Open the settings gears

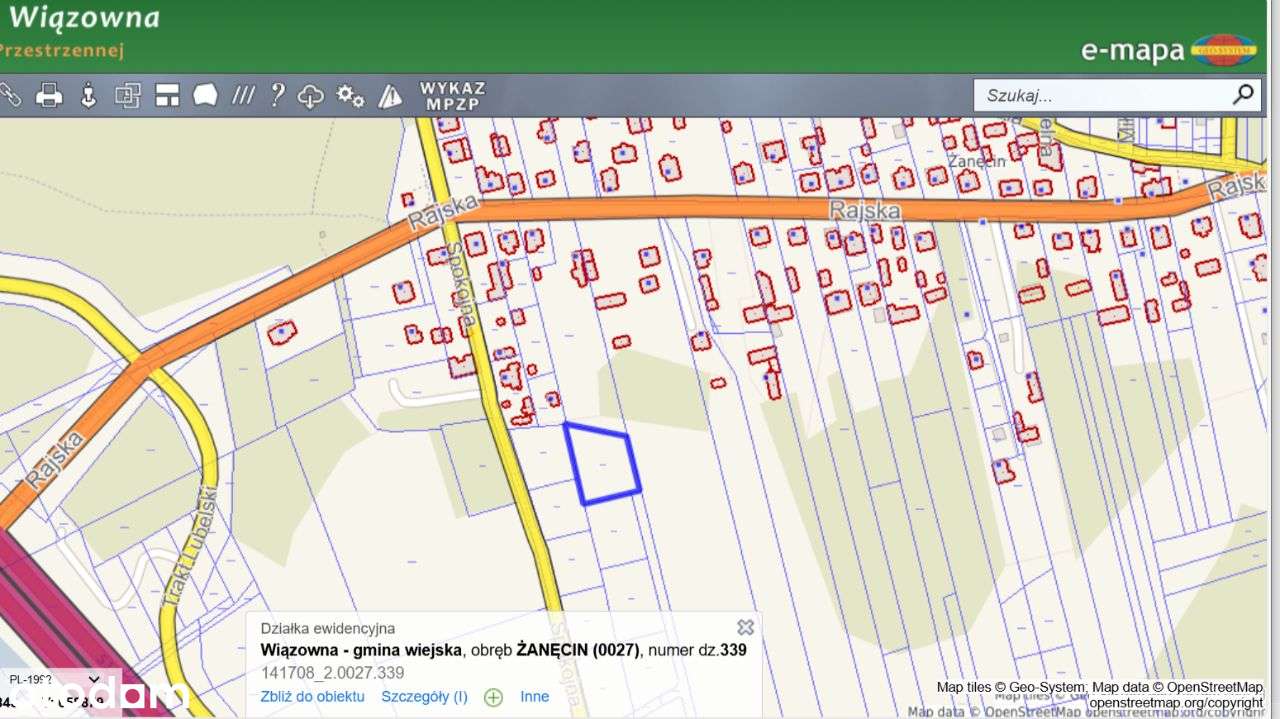(350, 96)
